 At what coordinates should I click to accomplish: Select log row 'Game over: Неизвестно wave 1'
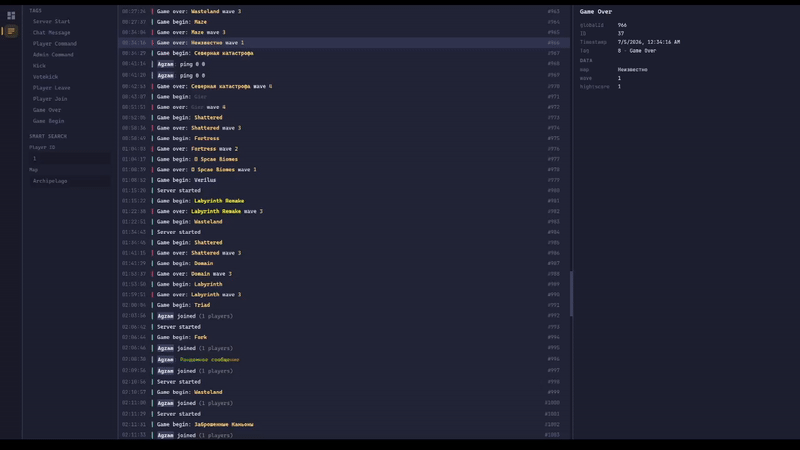tap(344, 43)
